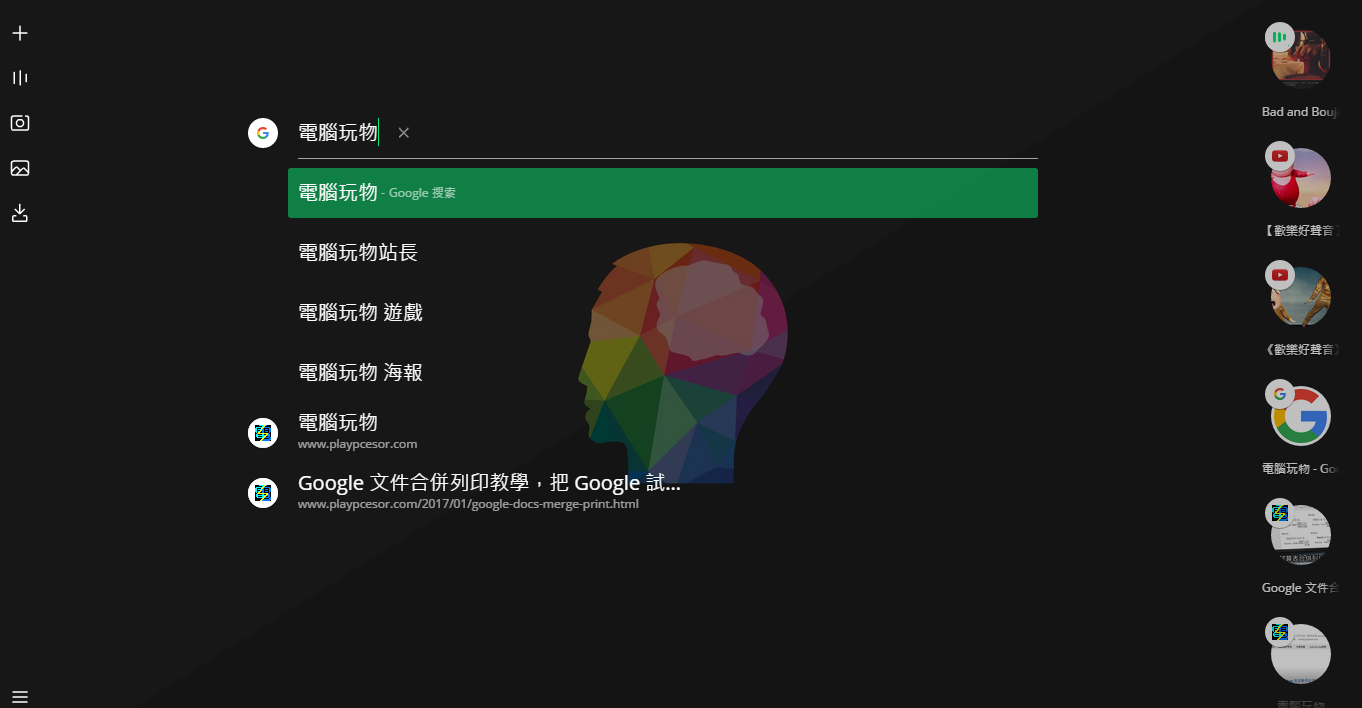Select suggestion 電腦玩物站長
This screenshot has width=1362, height=708.
[663, 253]
